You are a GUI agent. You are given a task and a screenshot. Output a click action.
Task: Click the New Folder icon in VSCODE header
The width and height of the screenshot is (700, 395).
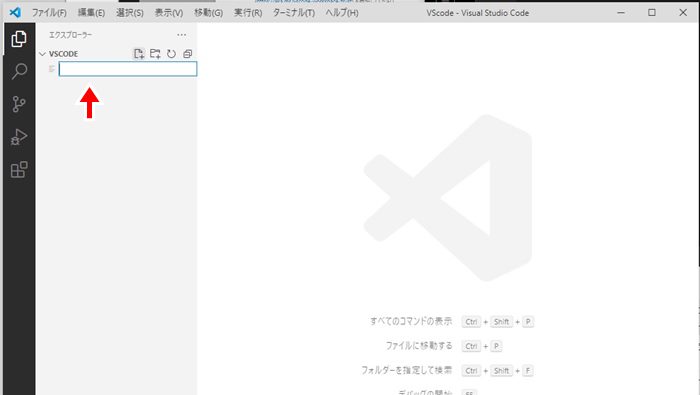point(155,54)
